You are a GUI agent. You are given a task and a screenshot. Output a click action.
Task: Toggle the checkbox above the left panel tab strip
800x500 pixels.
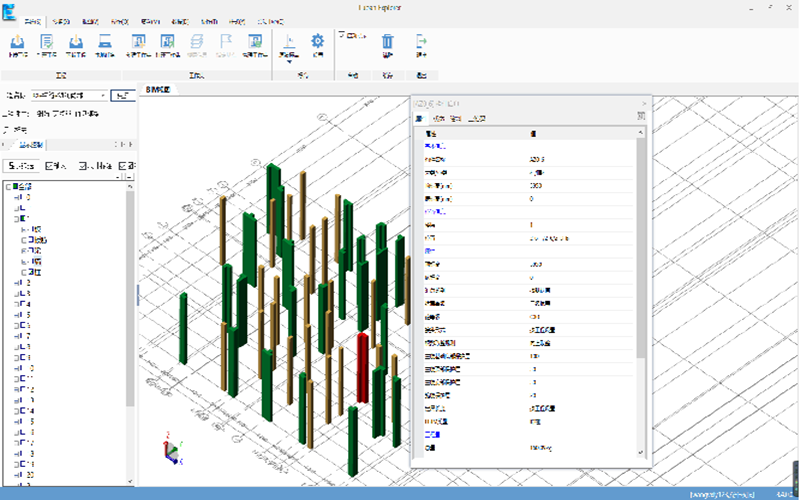[7, 130]
